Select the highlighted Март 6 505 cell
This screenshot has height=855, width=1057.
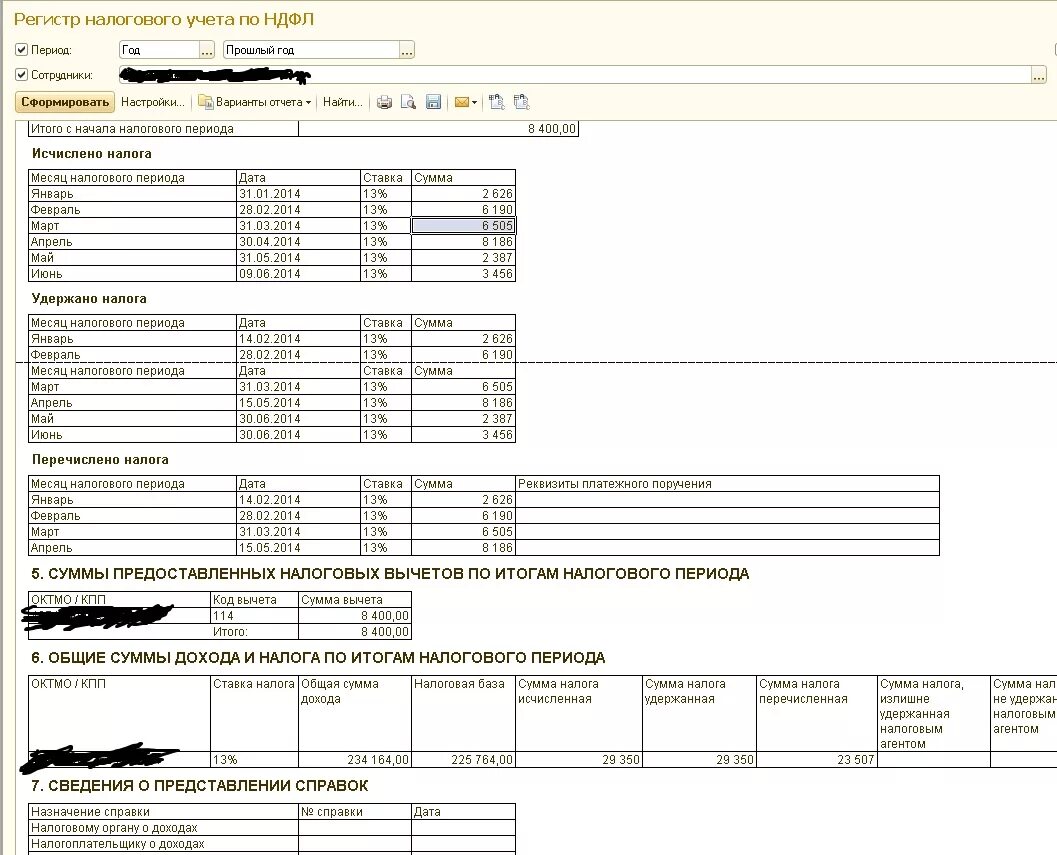463,226
